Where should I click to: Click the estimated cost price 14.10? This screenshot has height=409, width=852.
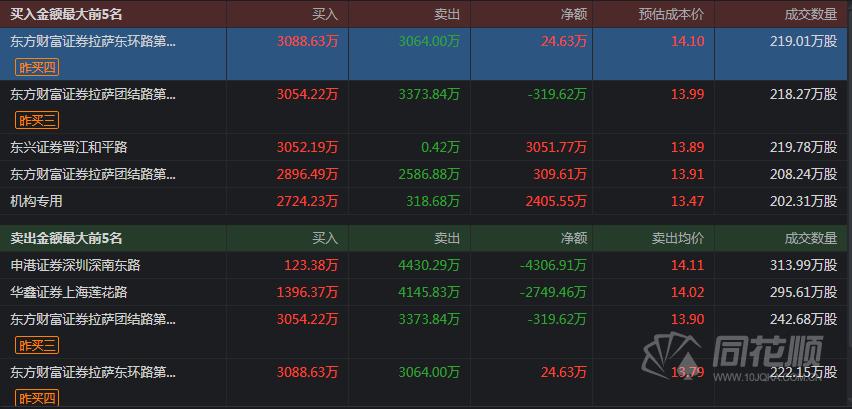click(x=687, y=42)
